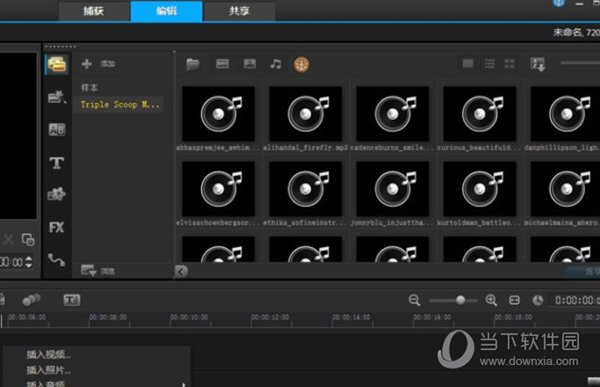Select the kurtoldman_battleo audio thumbnail
Image resolution: width=600 pixels, height=387 pixels.
479,189
